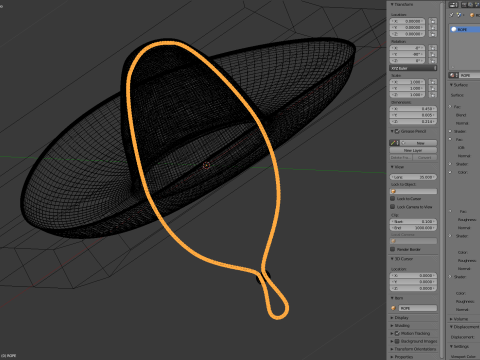
Task: Click the object data icon in breadcrumb
Action: [460, 15]
